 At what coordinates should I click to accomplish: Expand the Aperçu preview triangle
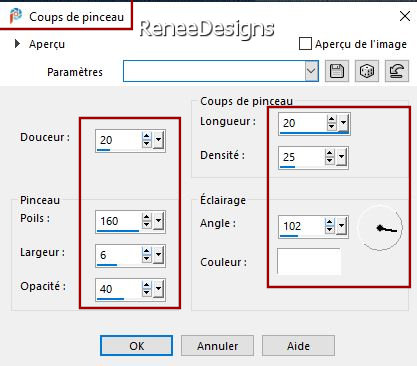point(17,44)
